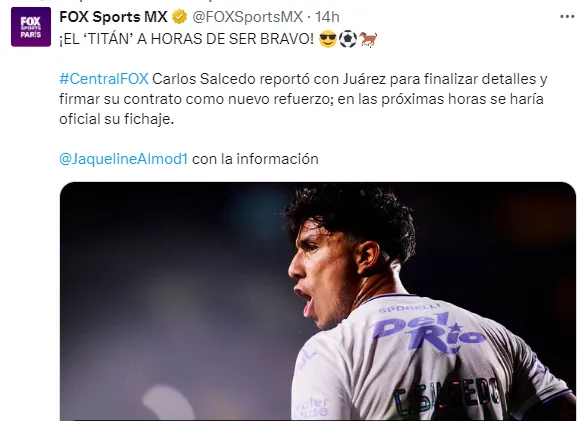This screenshot has height=421, width=587.
Task: Open the @FOXSportsMX handle
Action: 247,17
